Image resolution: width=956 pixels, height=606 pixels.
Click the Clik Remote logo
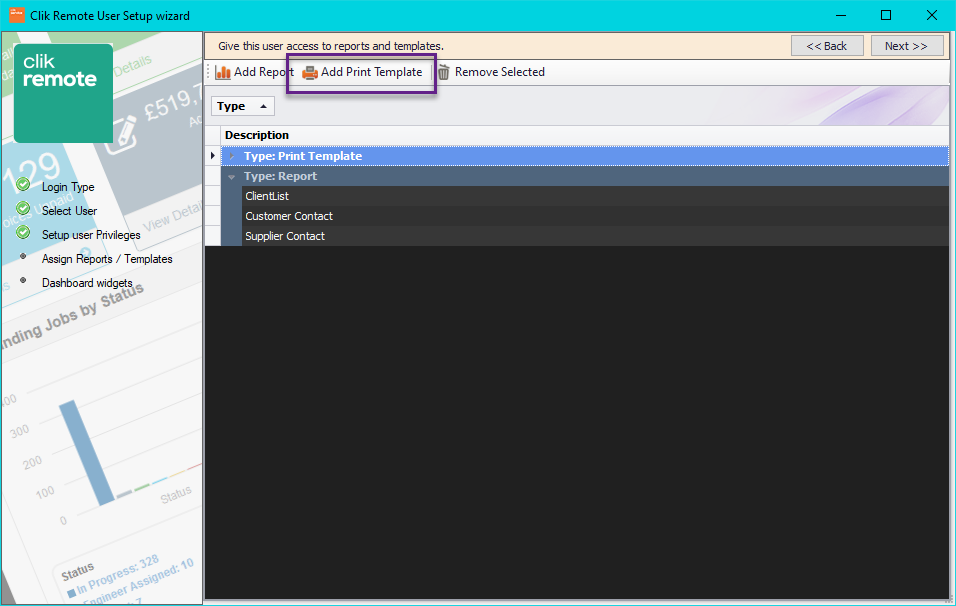click(63, 93)
